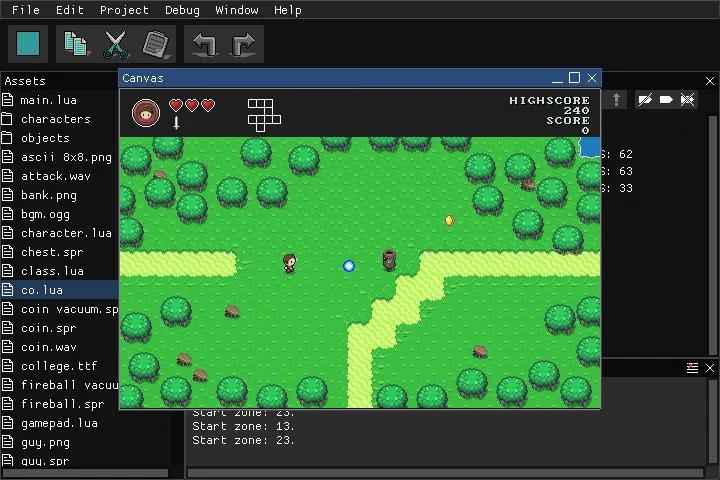Click the Paste clipboard icon
This screenshot has width=720, height=480.
tap(155, 44)
